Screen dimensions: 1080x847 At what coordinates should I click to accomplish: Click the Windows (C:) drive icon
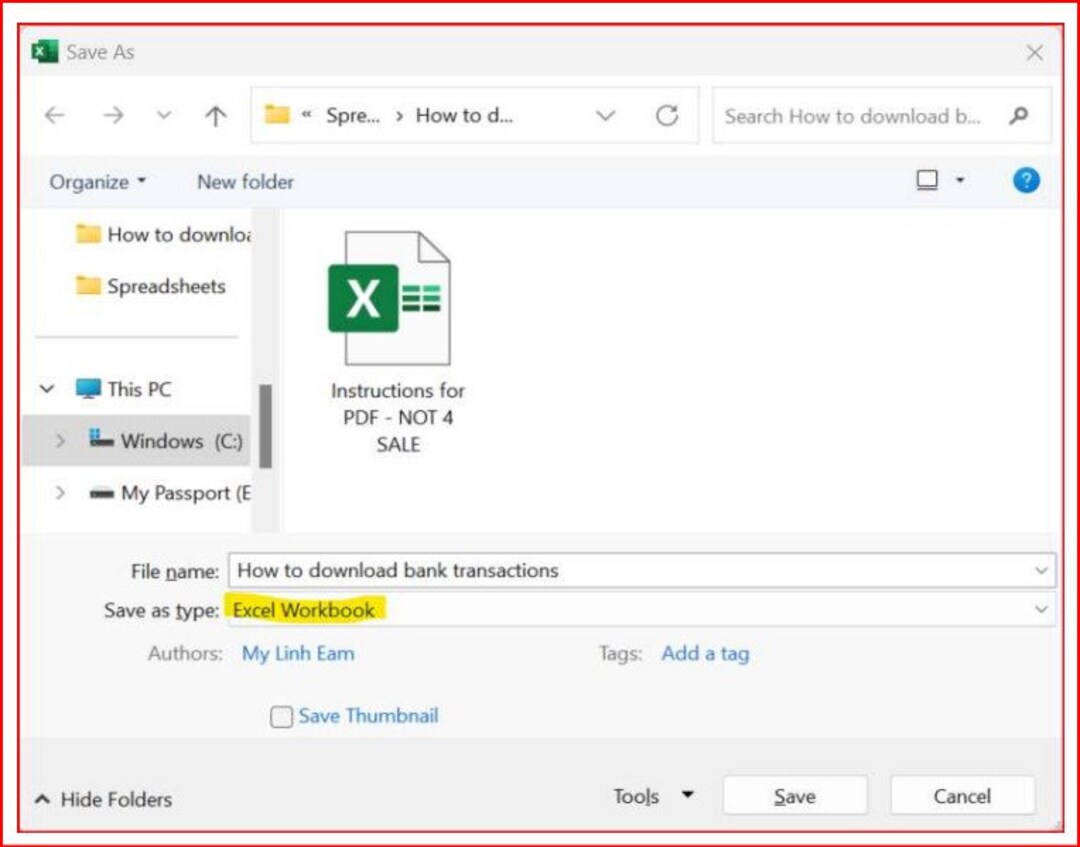click(99, 440)
